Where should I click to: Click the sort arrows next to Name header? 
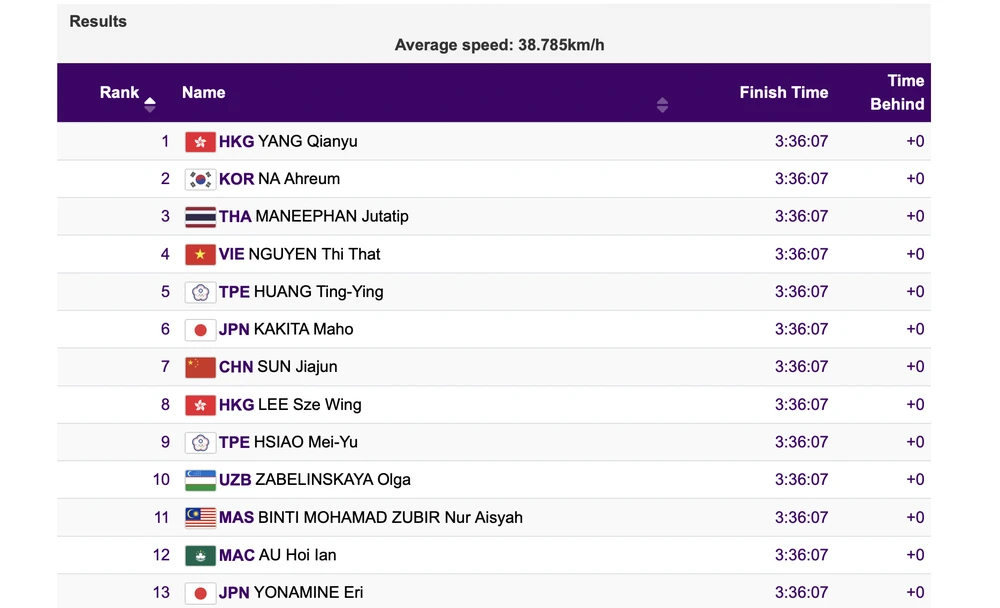(662, 104)
